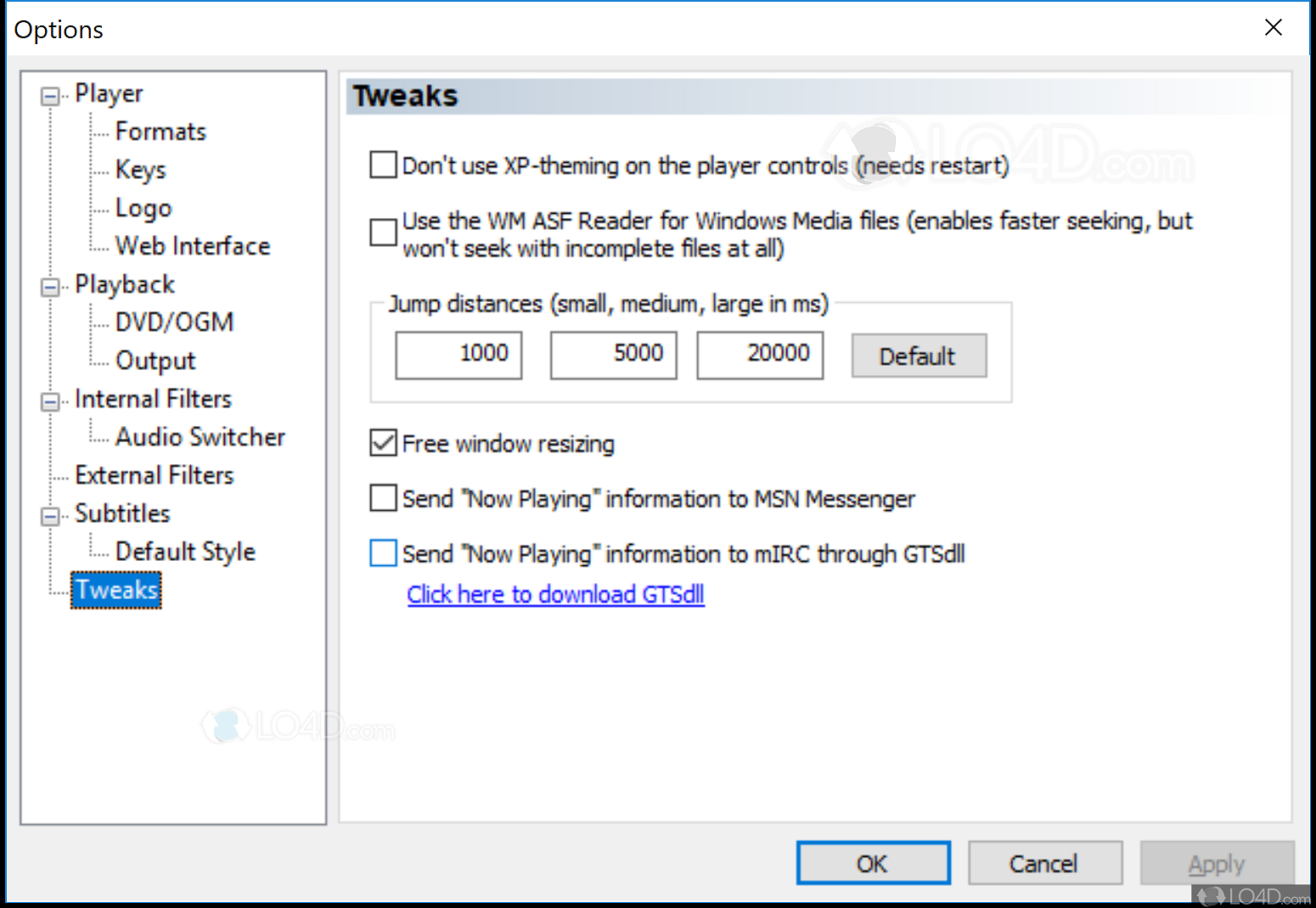Open the Keys configuration page
The image size is (1316, 908).
[140, 170]
